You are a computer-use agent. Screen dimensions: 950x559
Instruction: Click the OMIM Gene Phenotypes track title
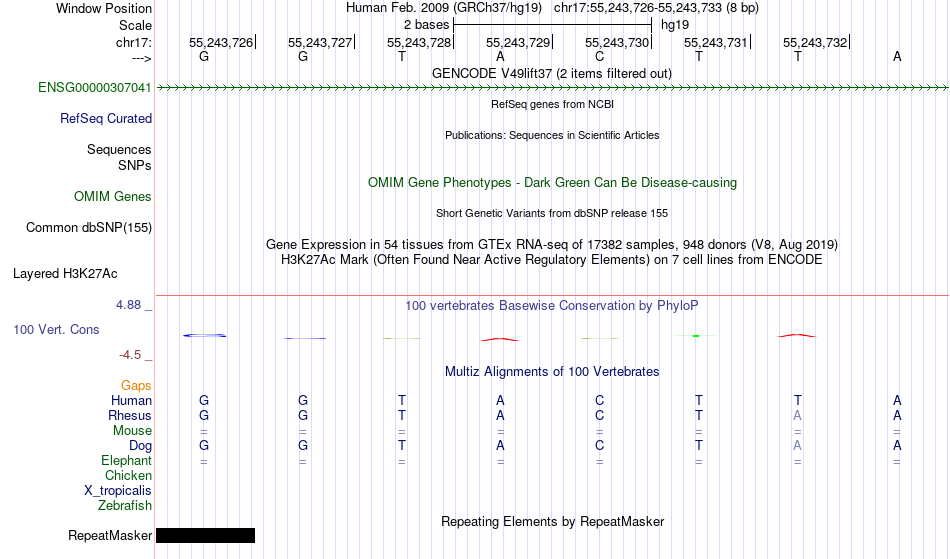click(553, 183)
